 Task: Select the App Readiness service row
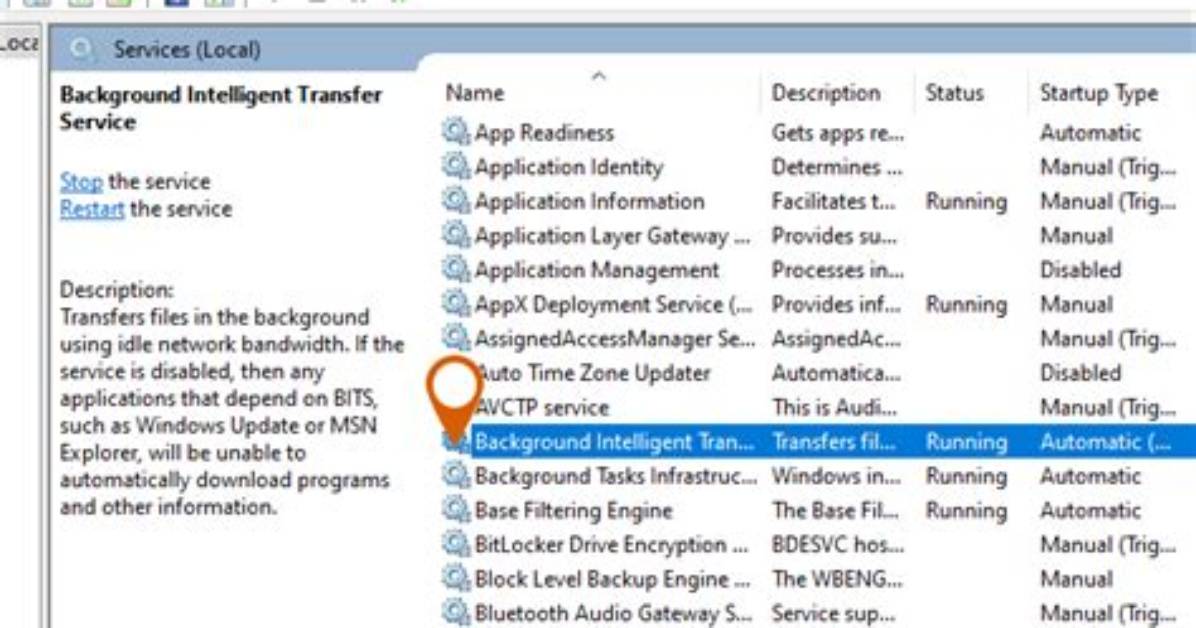[x=818, y=132]
